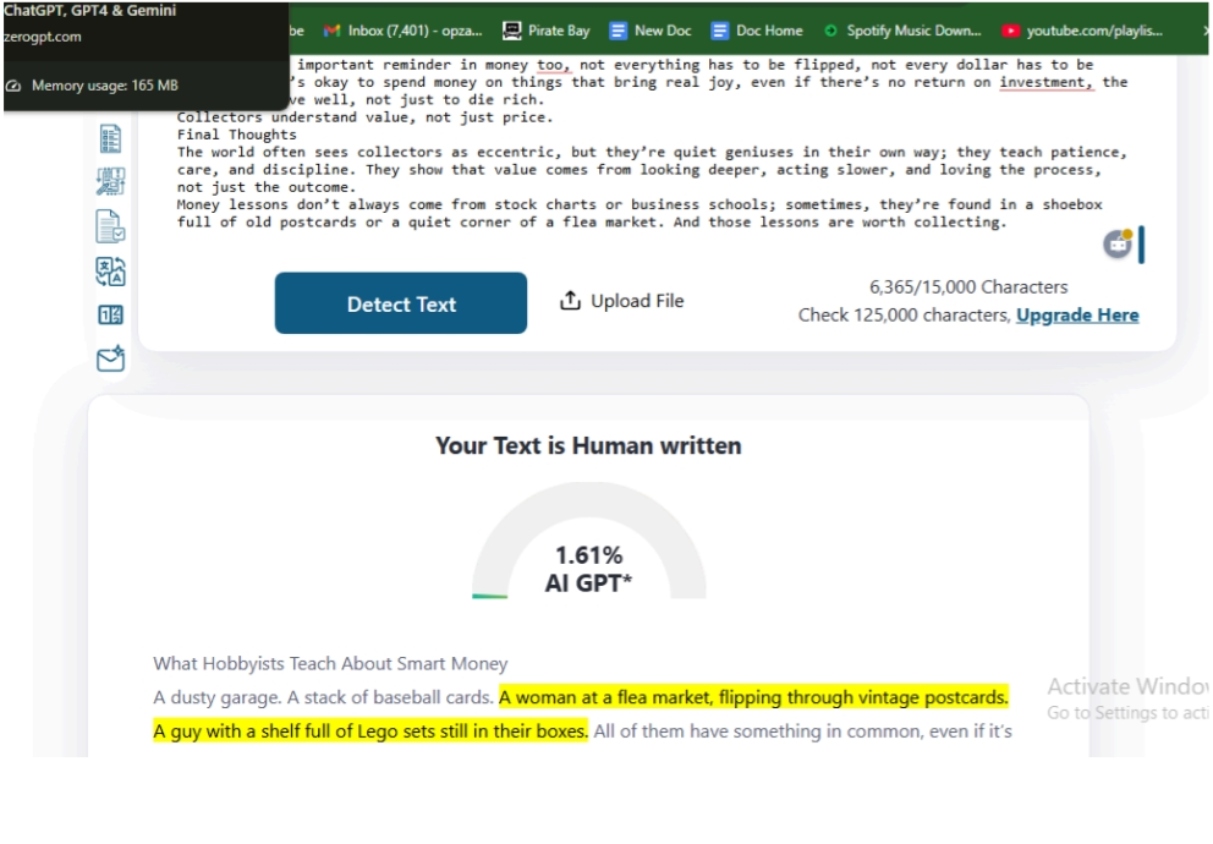This screenshot has height=844, width=1213.
Task: Click the upload arrow icon beside Upload File
Action: coord(570,301)
